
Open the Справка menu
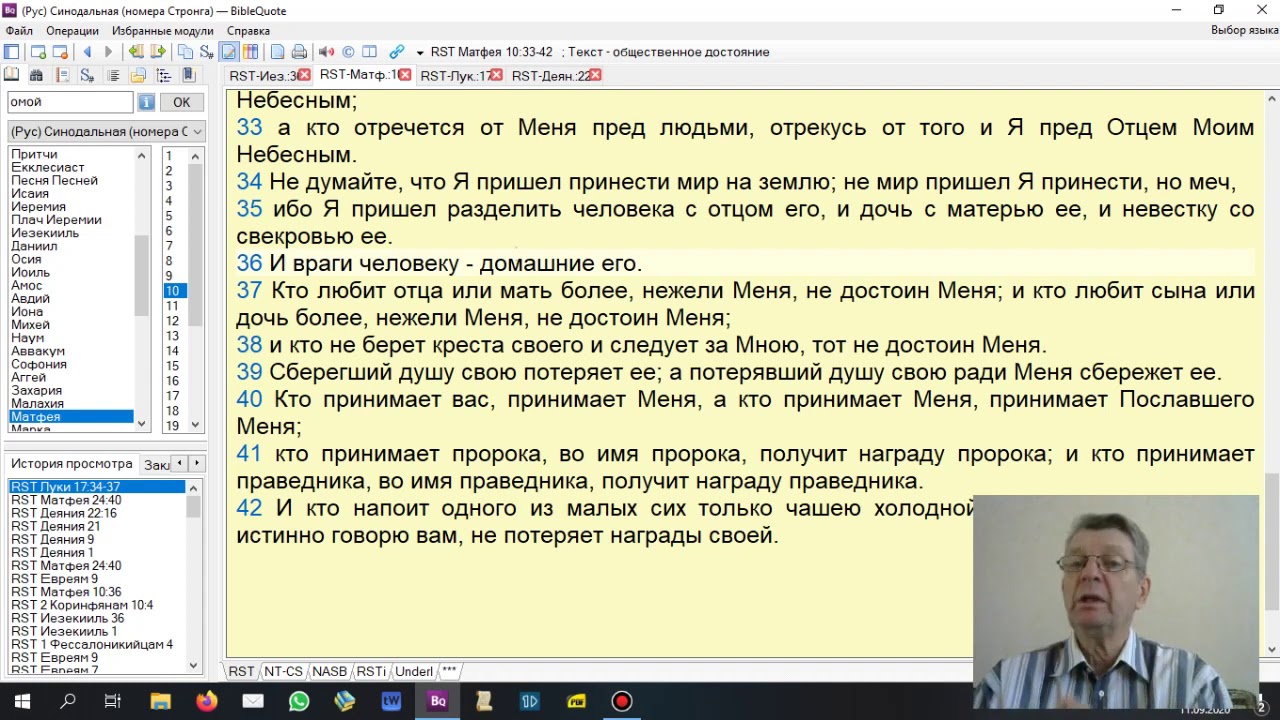pyautogui.click(x=248, y=31)
